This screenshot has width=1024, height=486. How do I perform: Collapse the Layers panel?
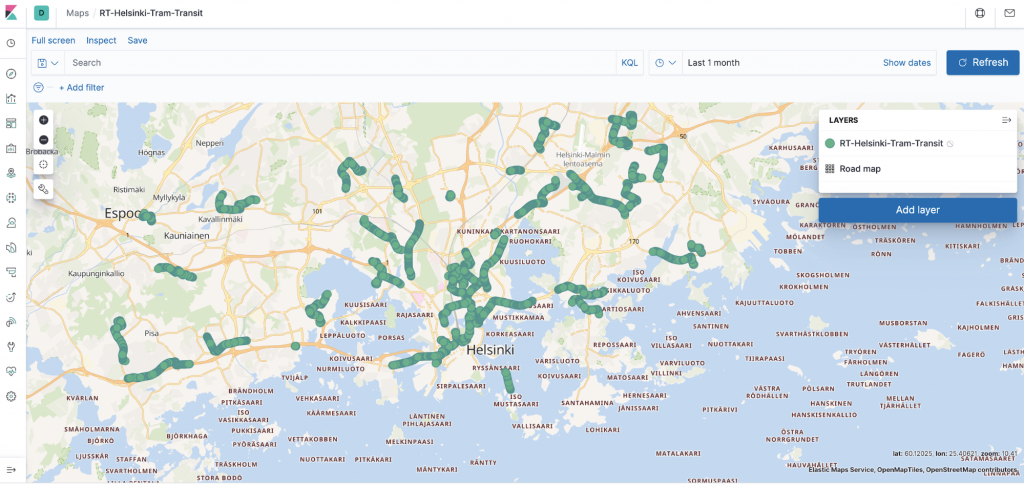[1006, 120]
